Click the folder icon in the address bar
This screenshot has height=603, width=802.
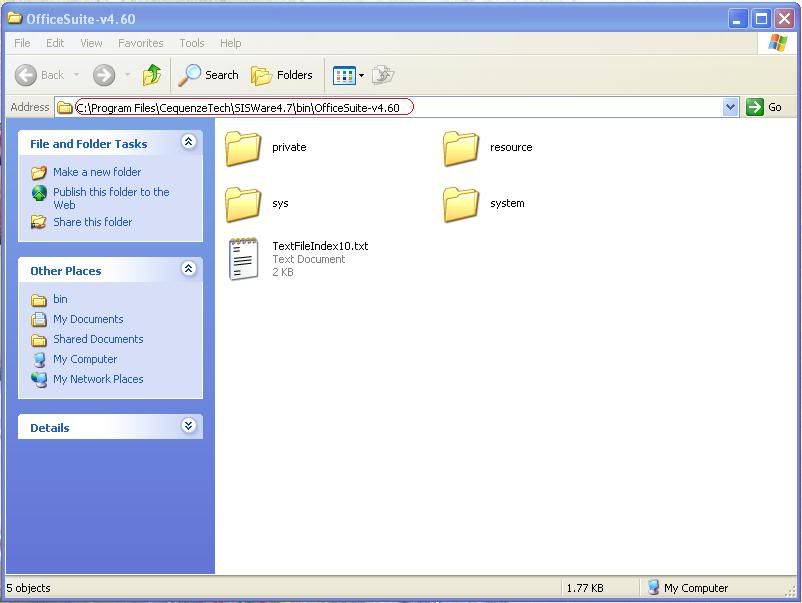[x=64, y=107]
